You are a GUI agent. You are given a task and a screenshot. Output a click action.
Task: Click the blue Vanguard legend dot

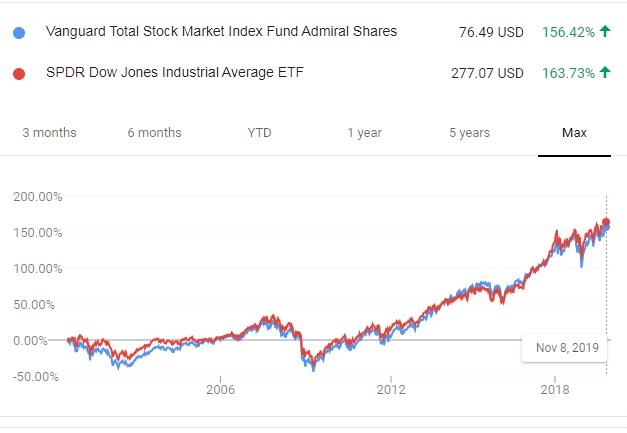[21, 32]
